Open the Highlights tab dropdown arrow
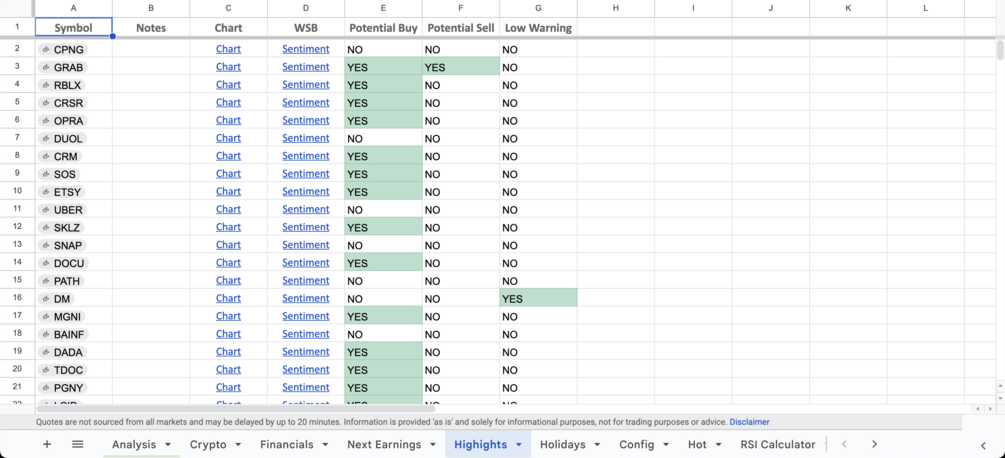The height and width of the screenshot is (458, 1005). pyautogui.click(x=519, y=445)
